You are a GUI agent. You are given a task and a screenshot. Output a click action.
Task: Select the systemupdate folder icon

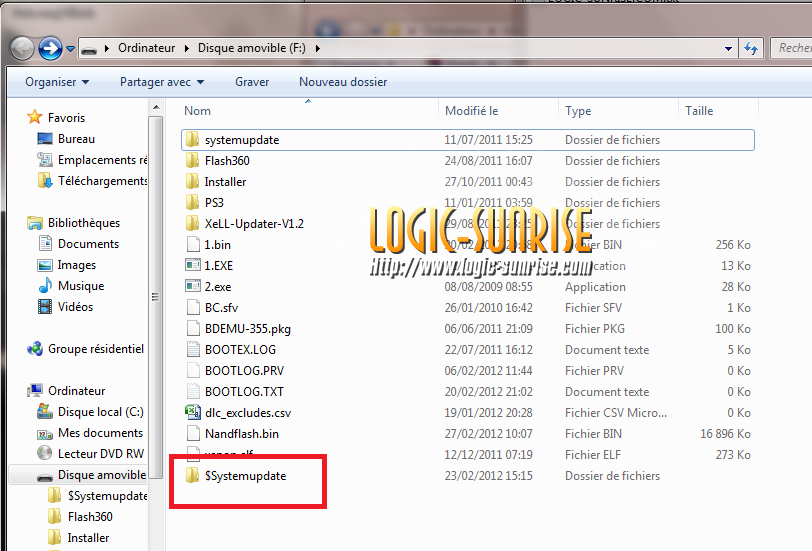click(192, 139)
